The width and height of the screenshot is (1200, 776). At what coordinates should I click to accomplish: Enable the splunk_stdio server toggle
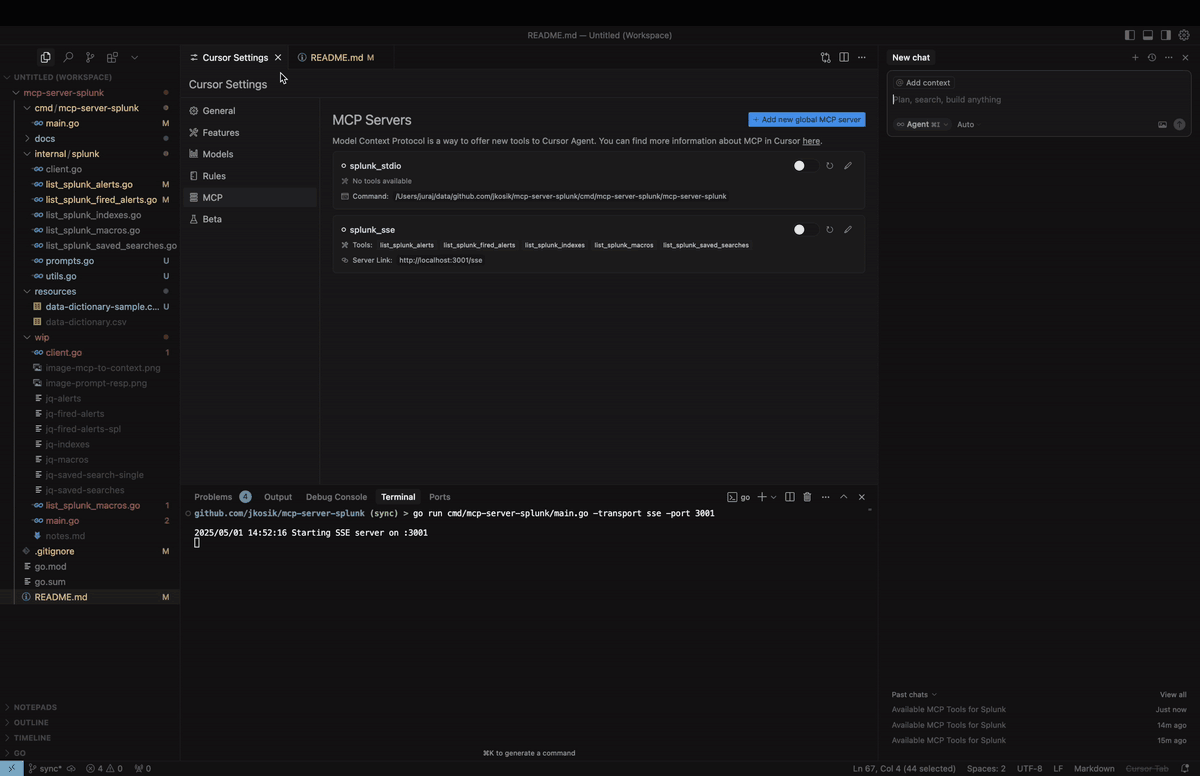tap(799, 165)
